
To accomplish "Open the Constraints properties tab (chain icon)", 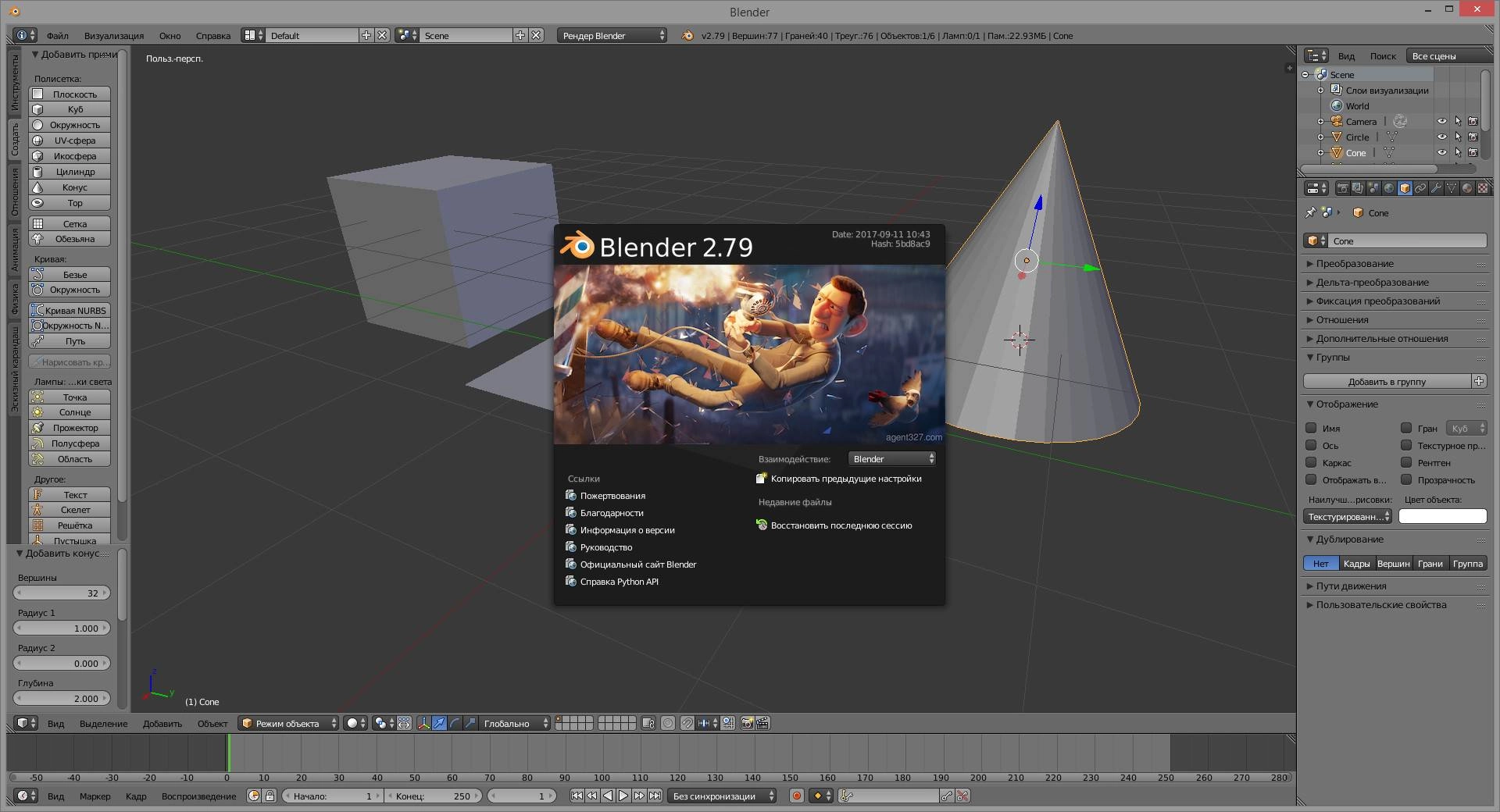I will pos(1420,188).
